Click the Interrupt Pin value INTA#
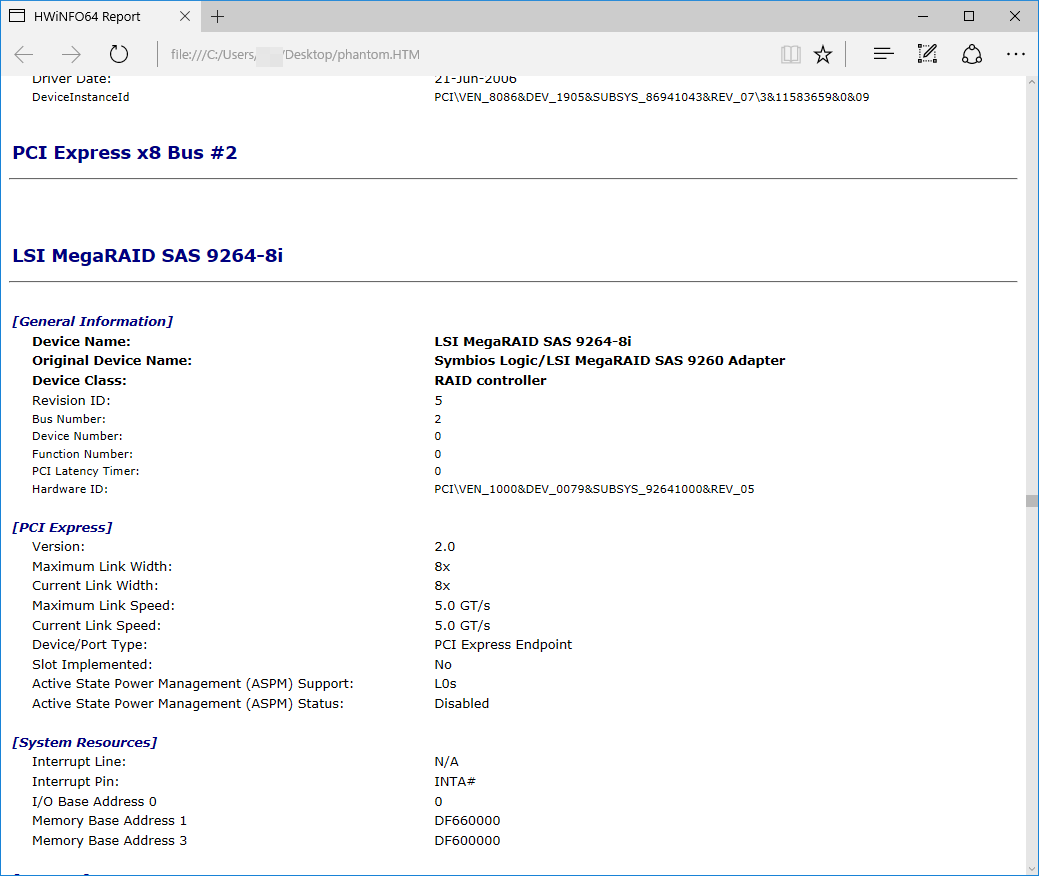The image size is (1039, 876). [455, 781]
